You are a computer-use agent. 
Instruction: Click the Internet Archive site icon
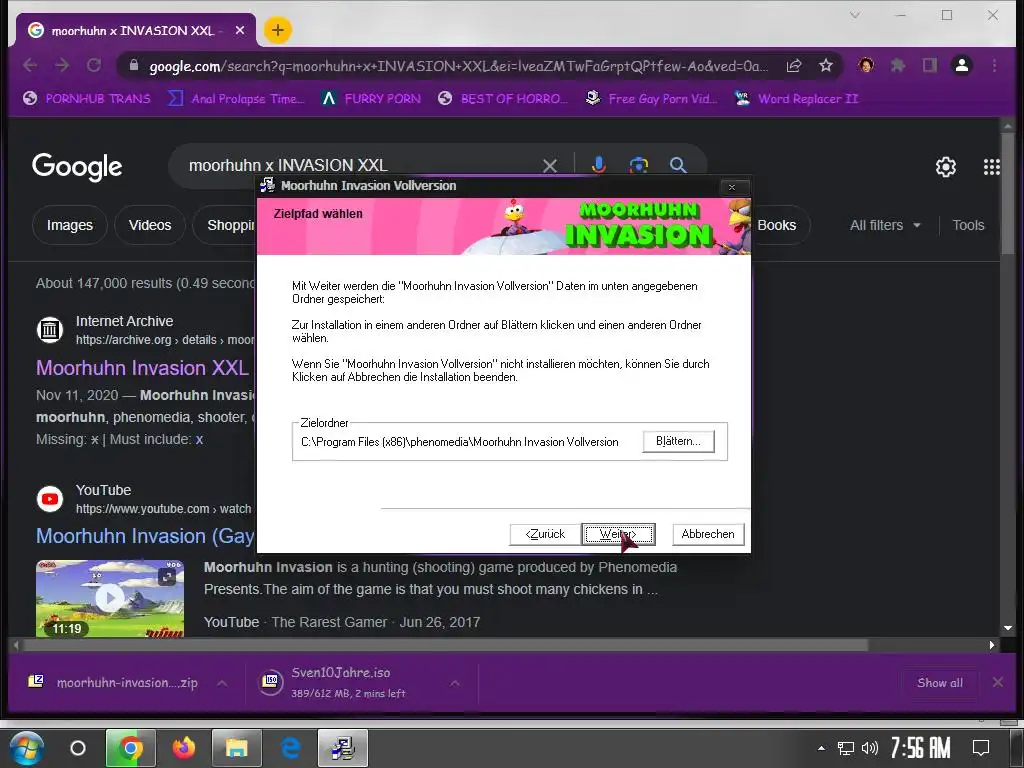pyautogui.click(x=50, y=330)
